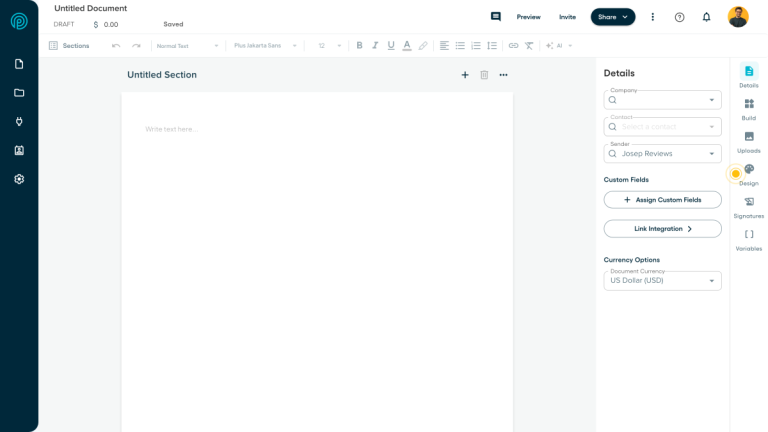Open the Sender Josep Reviews dropdown
This screenshot has height=432, width=768.
pyautogui.click(x=662, y=154)
